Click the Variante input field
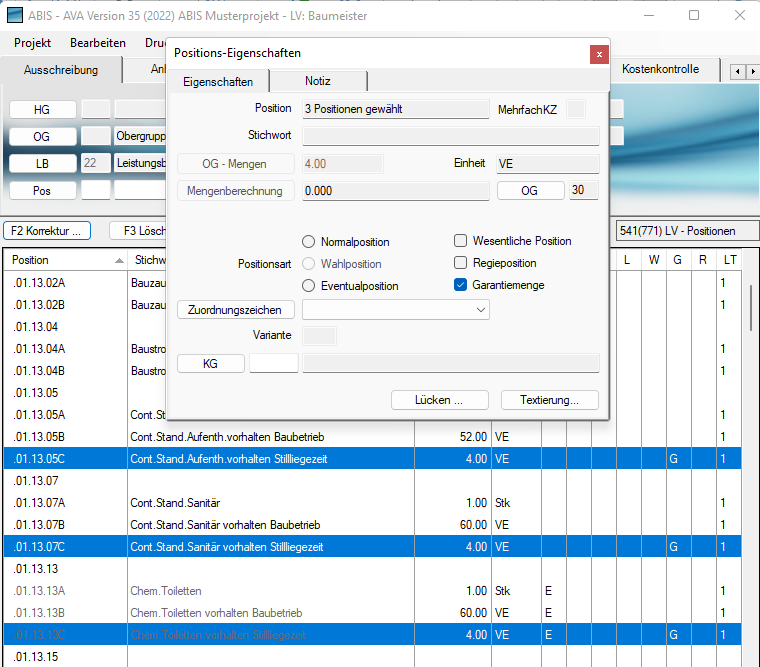 pyautogui.click(x=319, y=335)
